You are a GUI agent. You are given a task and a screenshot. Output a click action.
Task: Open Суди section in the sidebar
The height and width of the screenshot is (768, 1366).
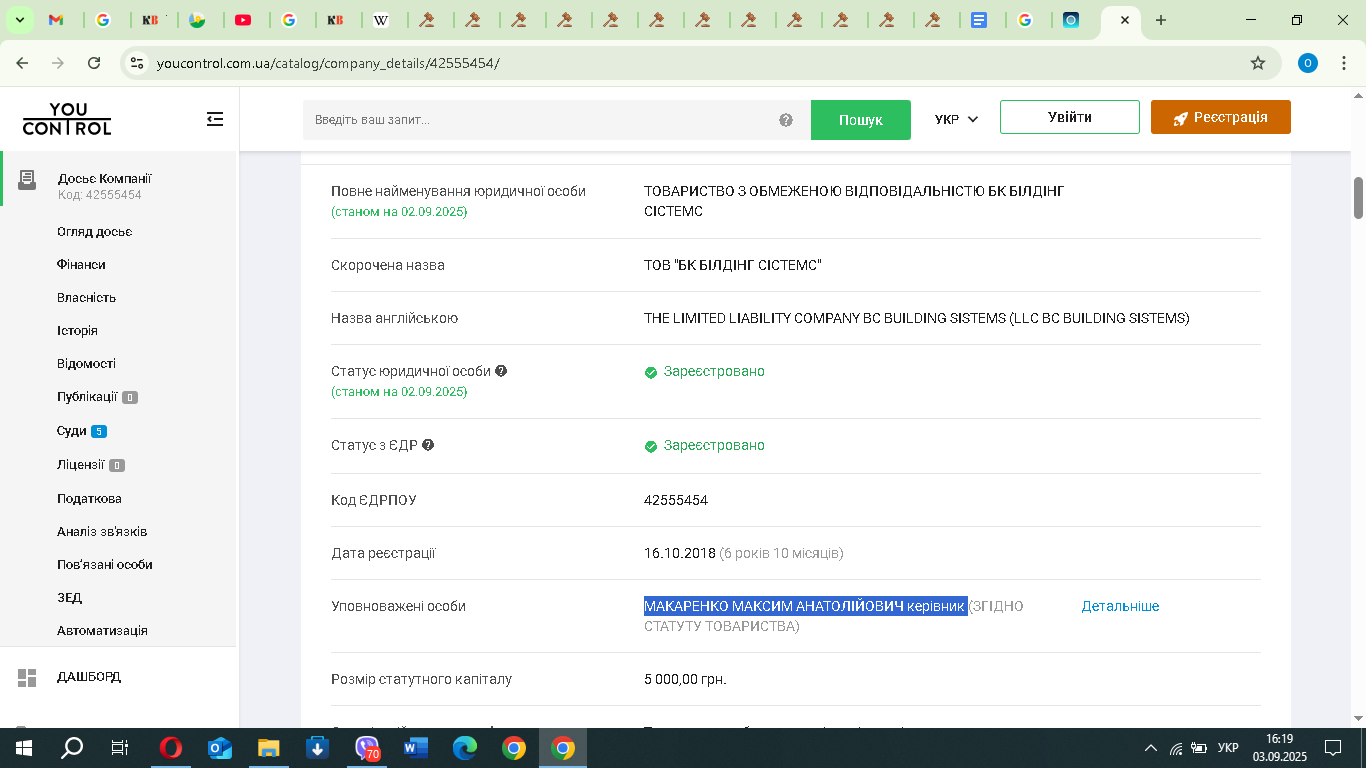point(72,431)
